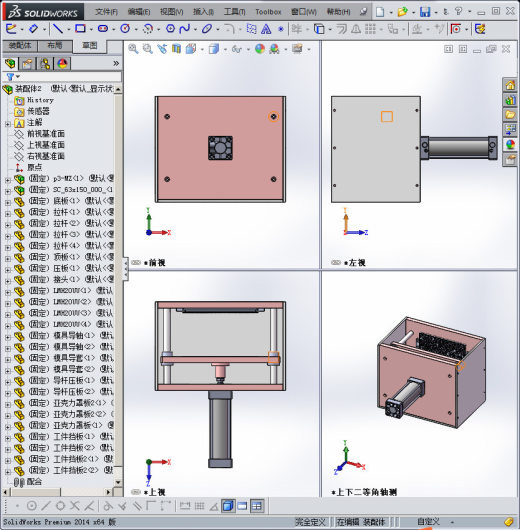Click the Open file folder icon

coord(402,12)
